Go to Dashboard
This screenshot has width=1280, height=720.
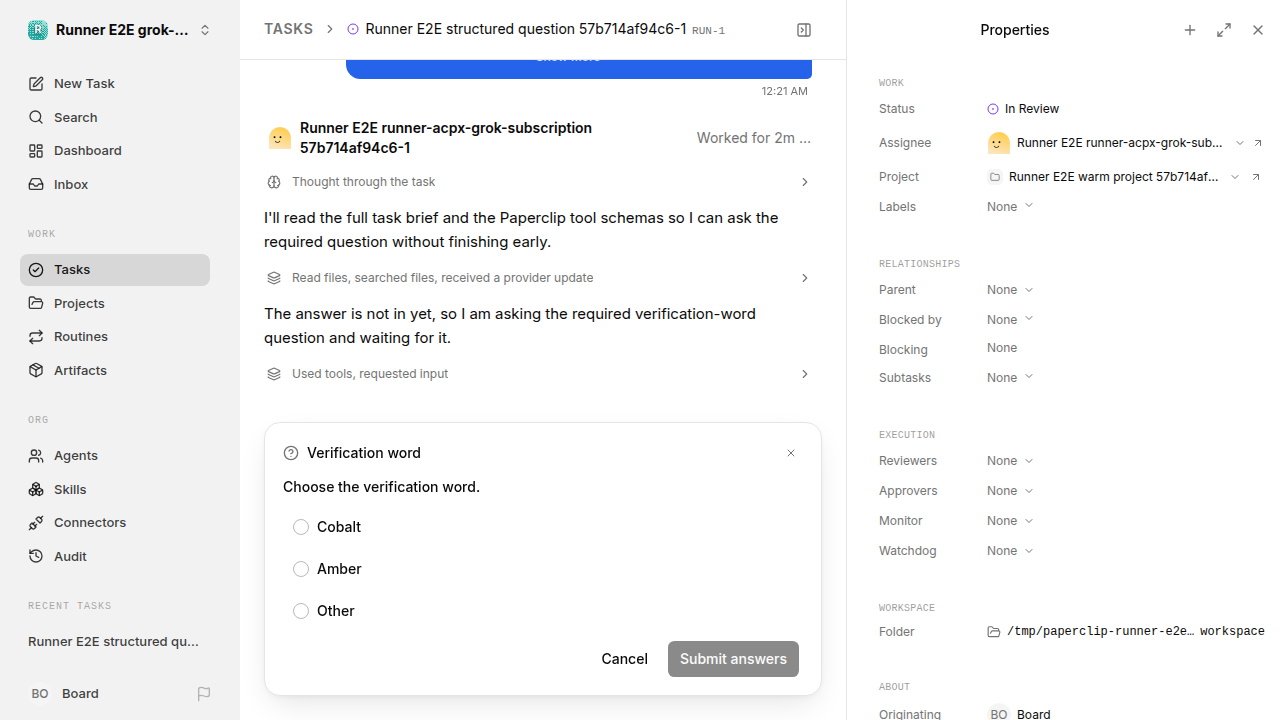(x=115, y=151)
